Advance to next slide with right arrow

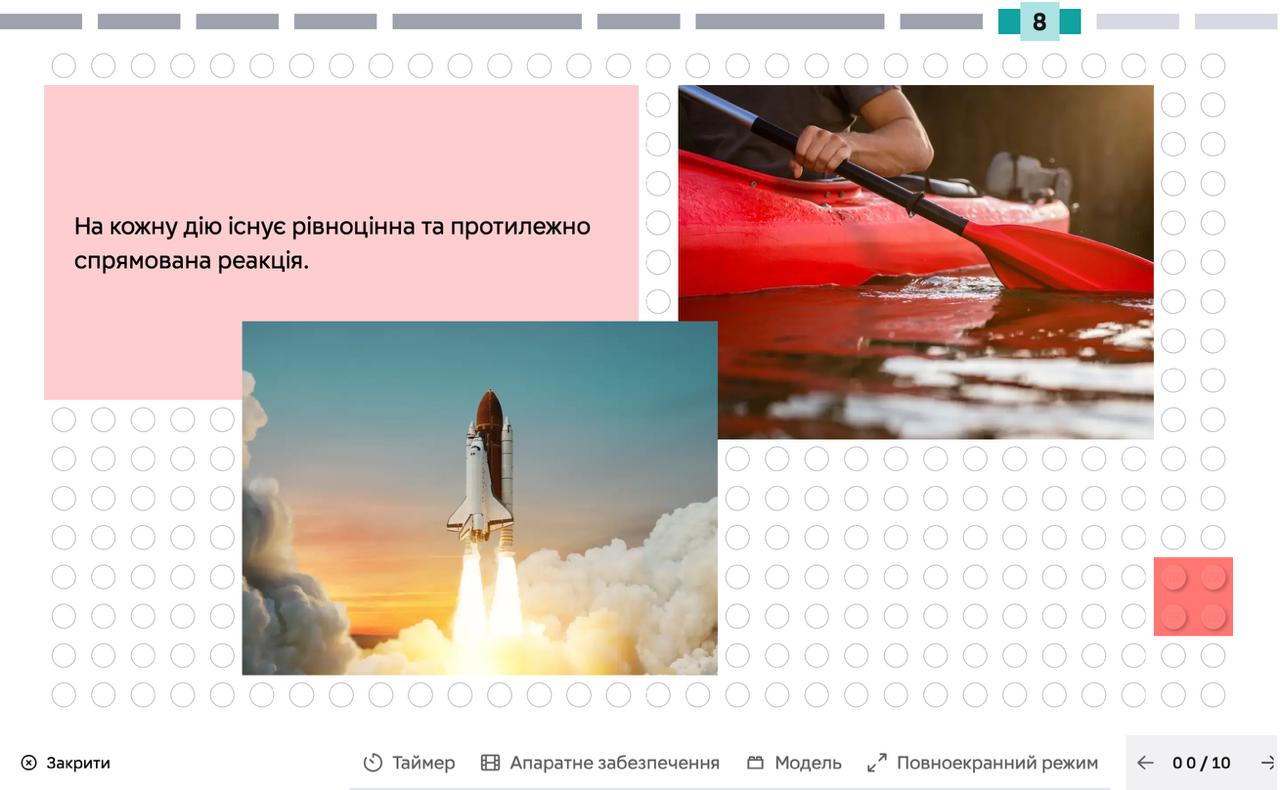(1267, 763)
